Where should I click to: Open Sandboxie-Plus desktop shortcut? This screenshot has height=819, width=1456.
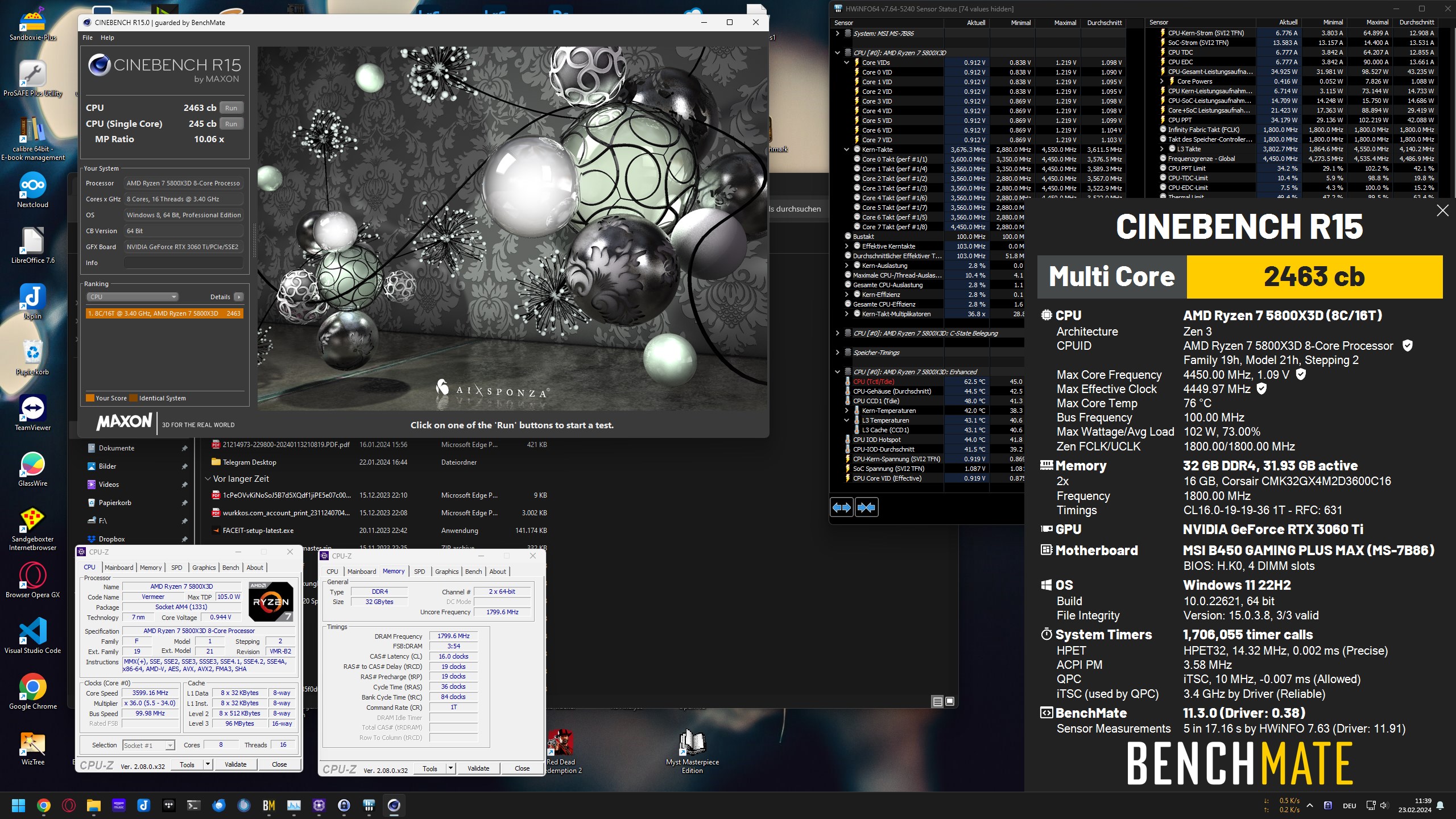point(32,24)
